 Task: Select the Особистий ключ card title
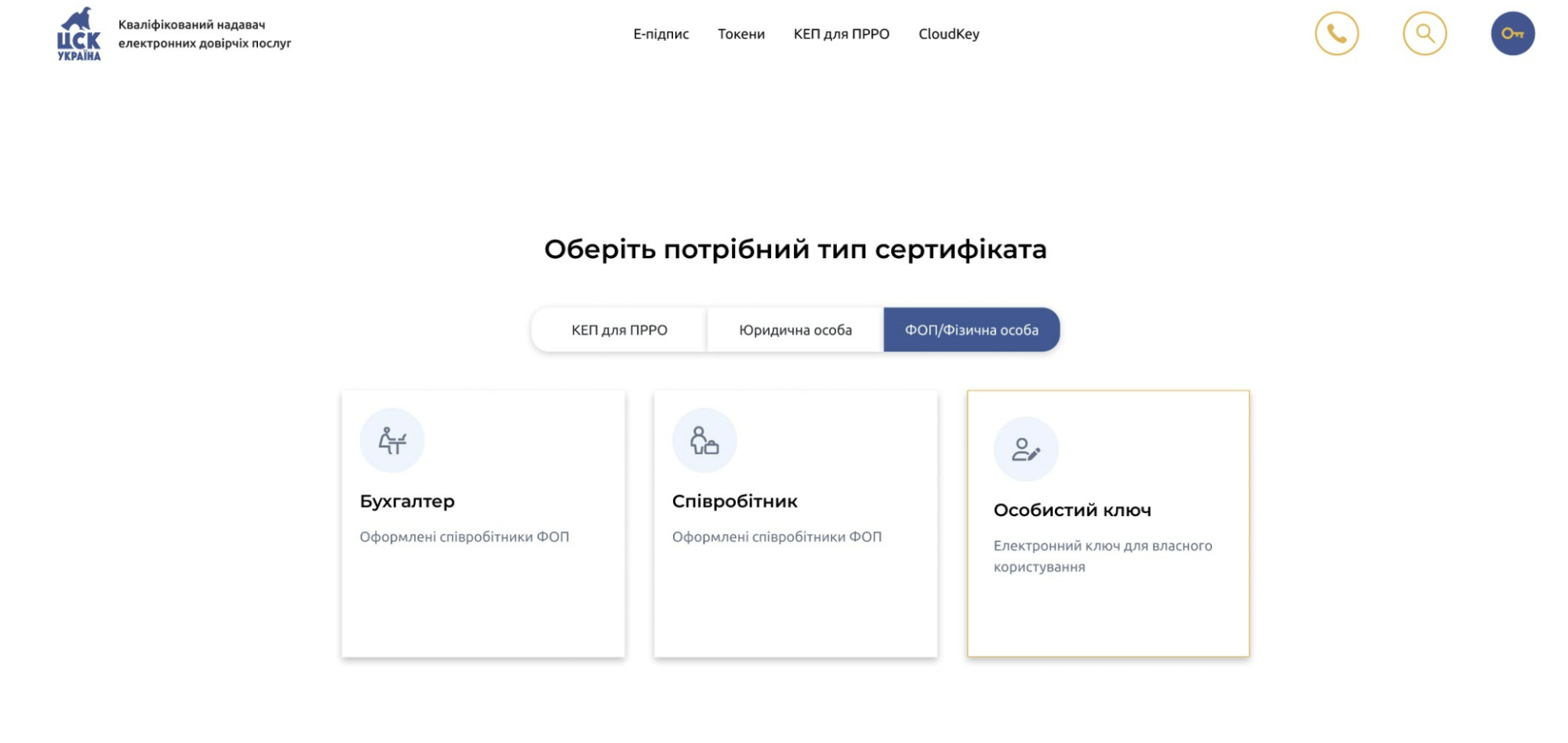pos(1071,511)
